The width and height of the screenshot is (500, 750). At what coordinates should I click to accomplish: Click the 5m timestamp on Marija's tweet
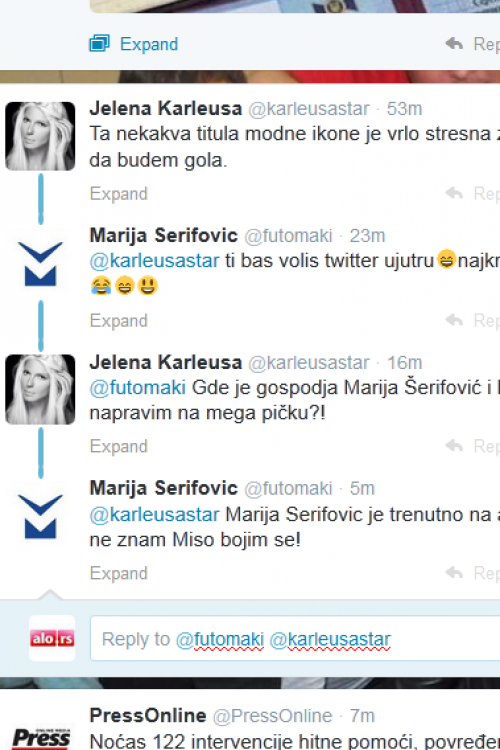(362, 488)
